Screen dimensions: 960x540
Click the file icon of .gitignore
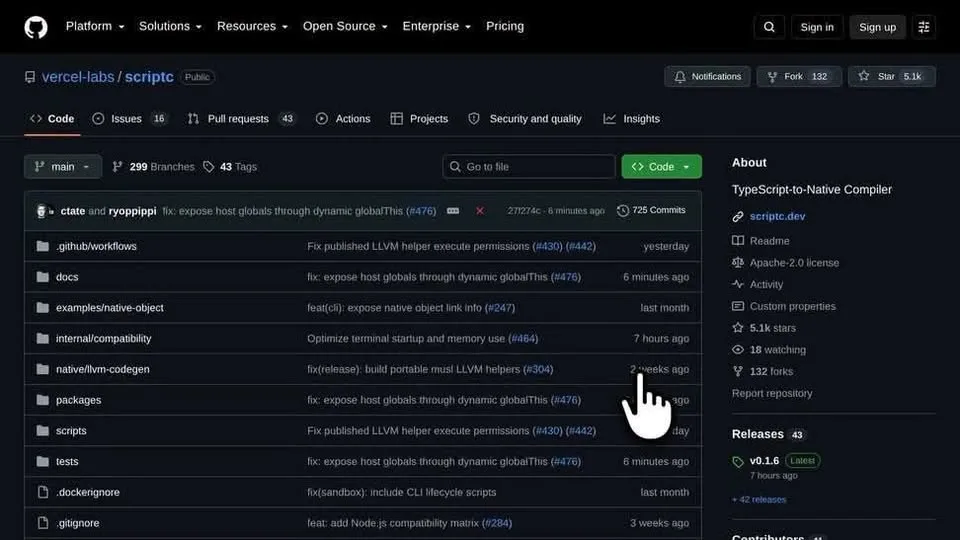[42, 523]
